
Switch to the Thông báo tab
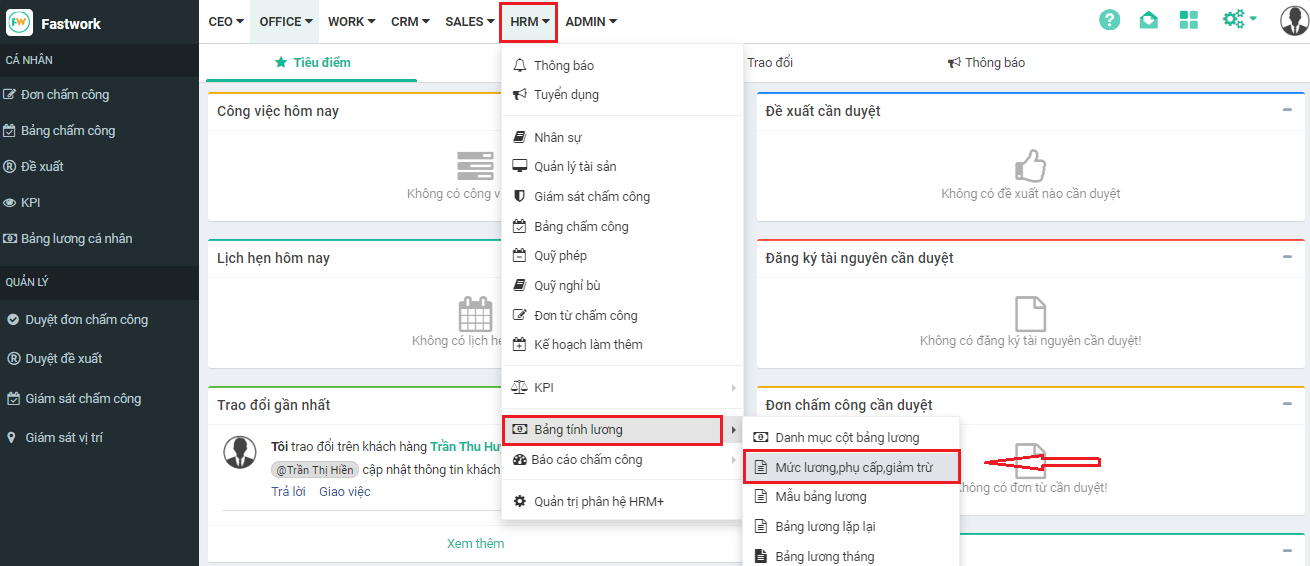pyautogui.click(x=986, y=63)
